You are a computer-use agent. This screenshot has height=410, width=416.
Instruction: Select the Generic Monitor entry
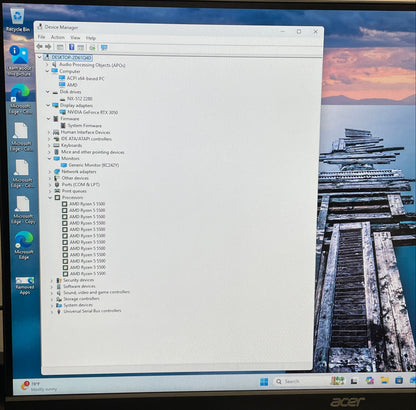[94, 165]
